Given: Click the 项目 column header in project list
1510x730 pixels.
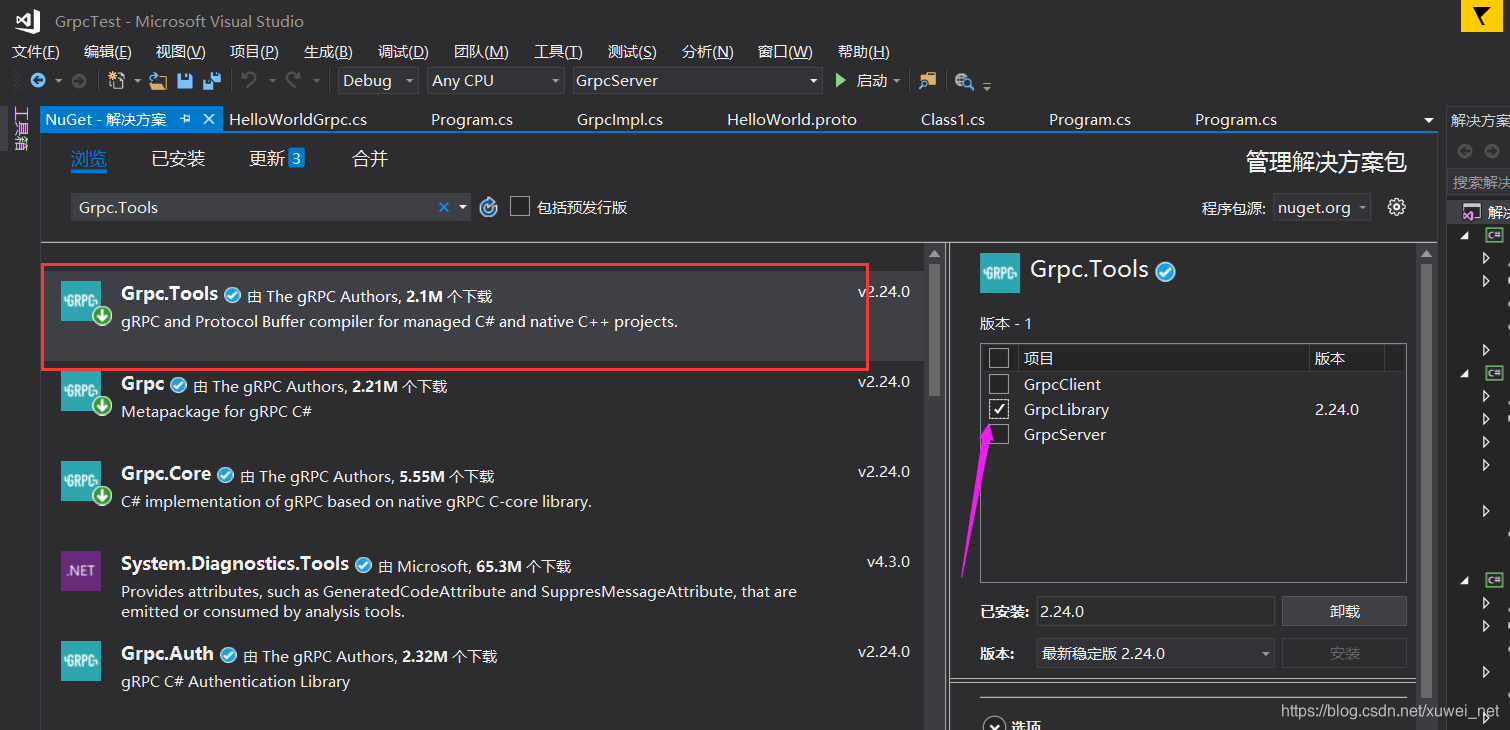Looking at the screenshot, I should click(1163, 358).
